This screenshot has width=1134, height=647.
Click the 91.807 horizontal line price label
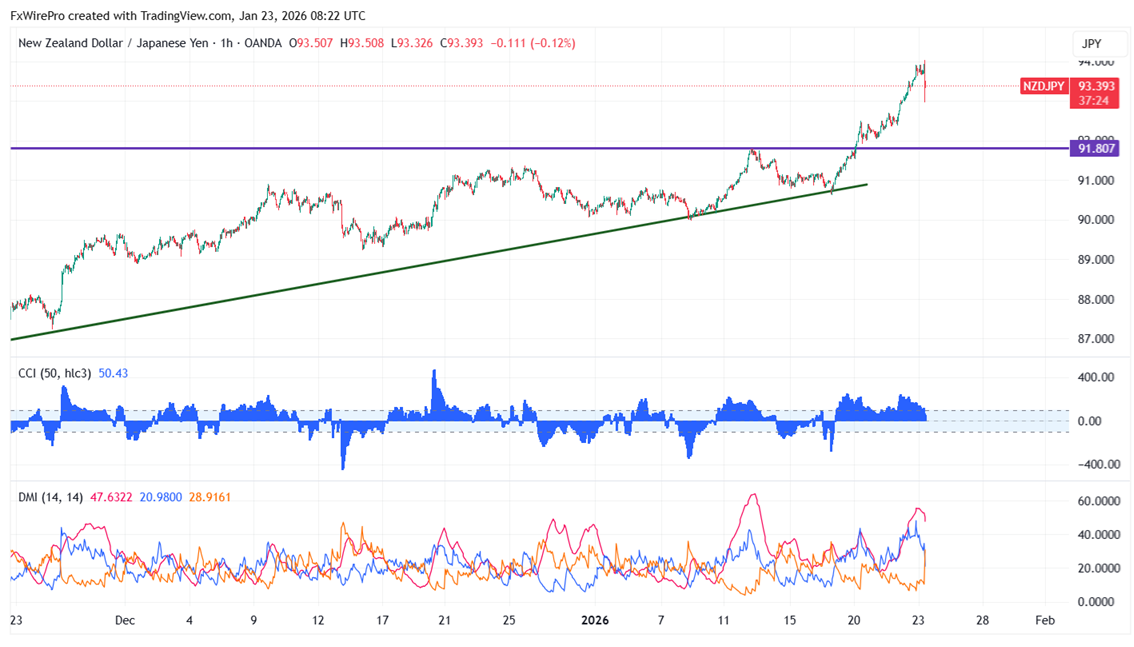pyautogui.click(x=1095, y=148)
